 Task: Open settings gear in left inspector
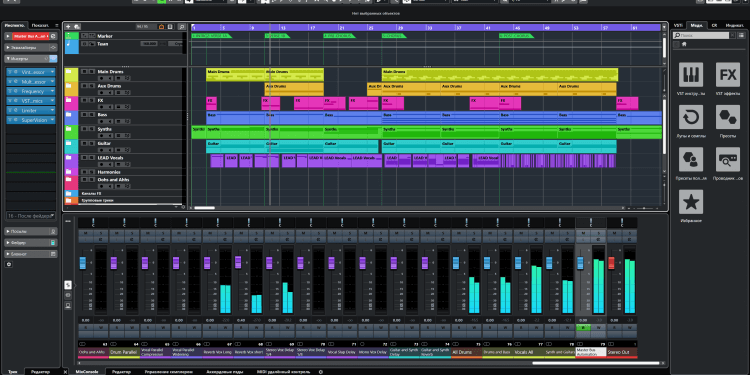(x=8, y=264)
